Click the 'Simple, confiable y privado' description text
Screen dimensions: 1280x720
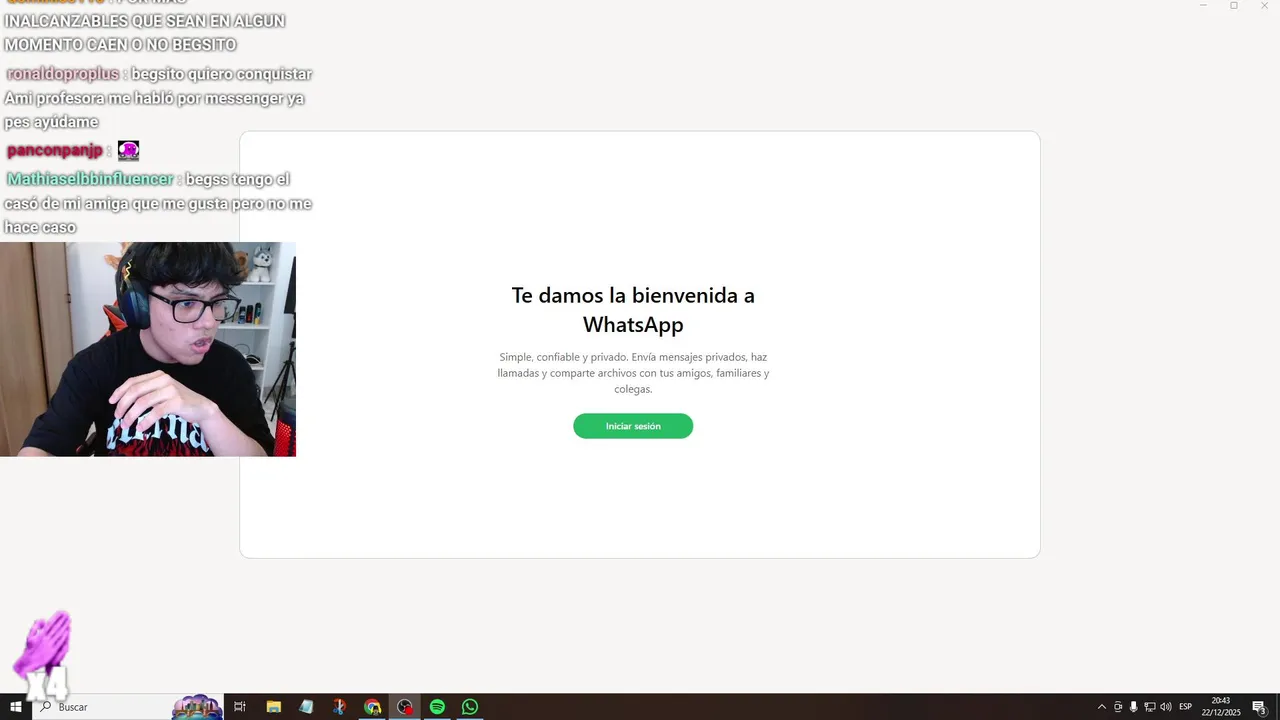[633, 373]
